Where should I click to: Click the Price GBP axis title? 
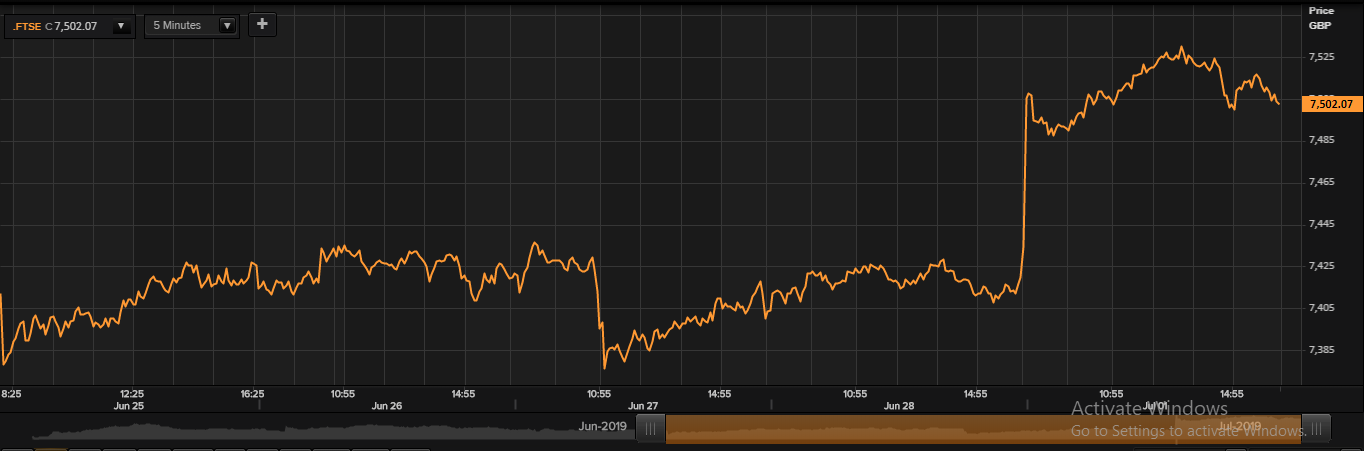[x=1321, y=18]
